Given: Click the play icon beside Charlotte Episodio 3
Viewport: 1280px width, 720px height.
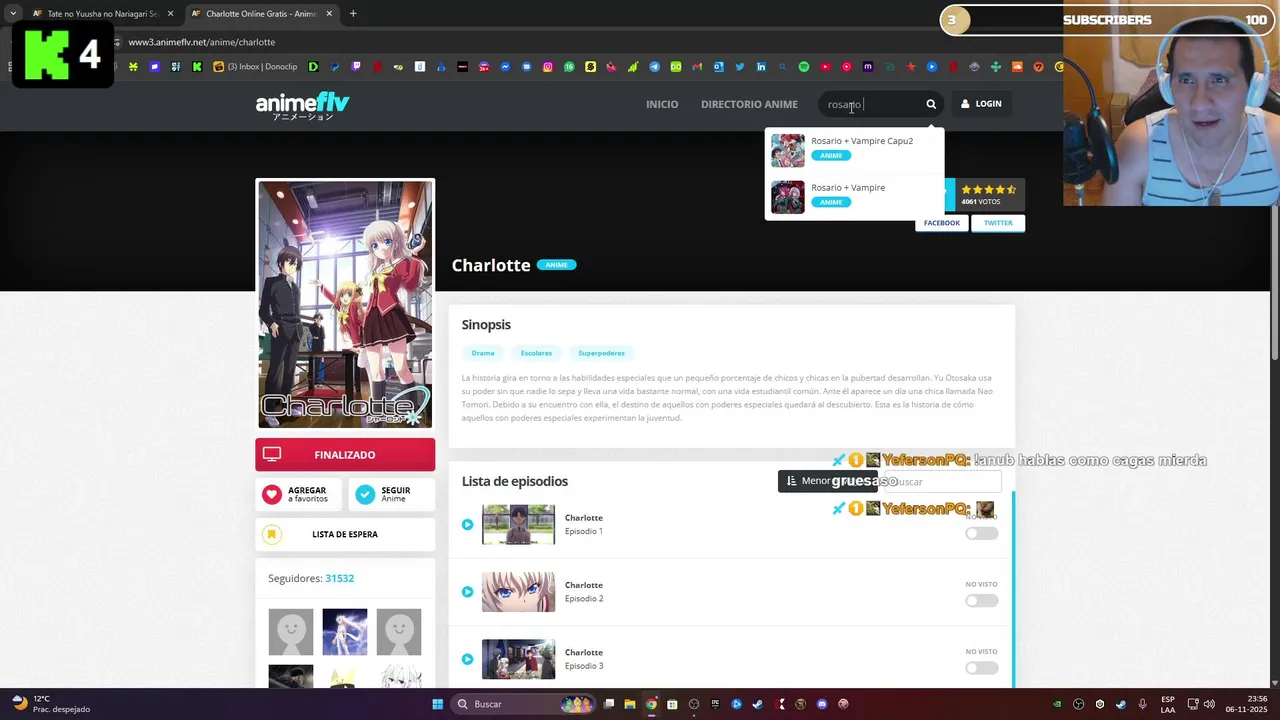Looking at the screenshot, I should (x=467, y=659).
